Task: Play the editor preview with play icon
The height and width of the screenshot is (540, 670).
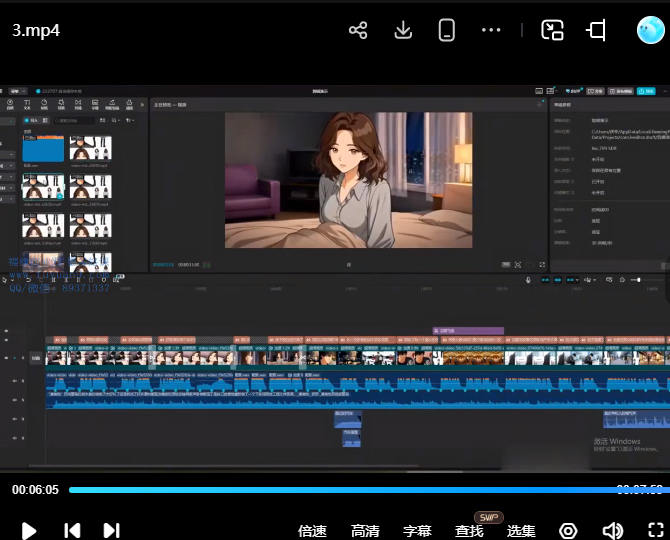Action: [349, 265]
